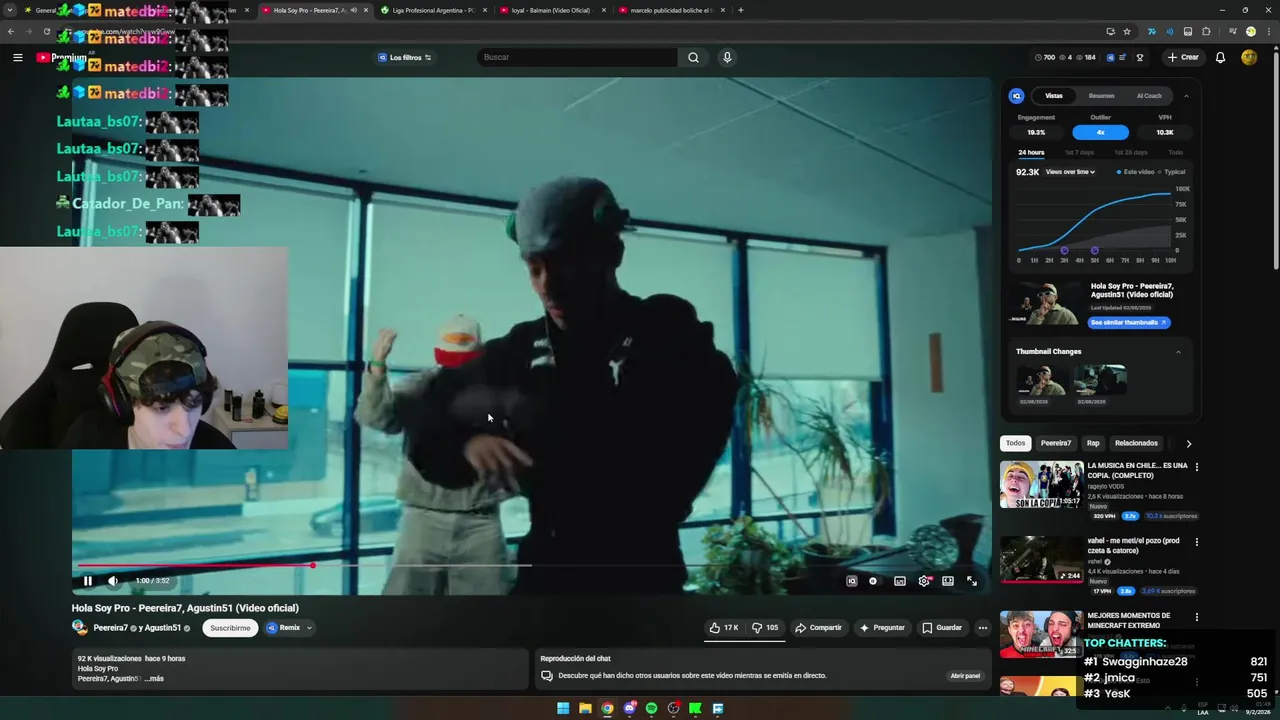The height and width of the screenshot is (720, 1280).
Task: Click See similar thumbnails link
Action: pyautogui.click(x=1127, y=322)
